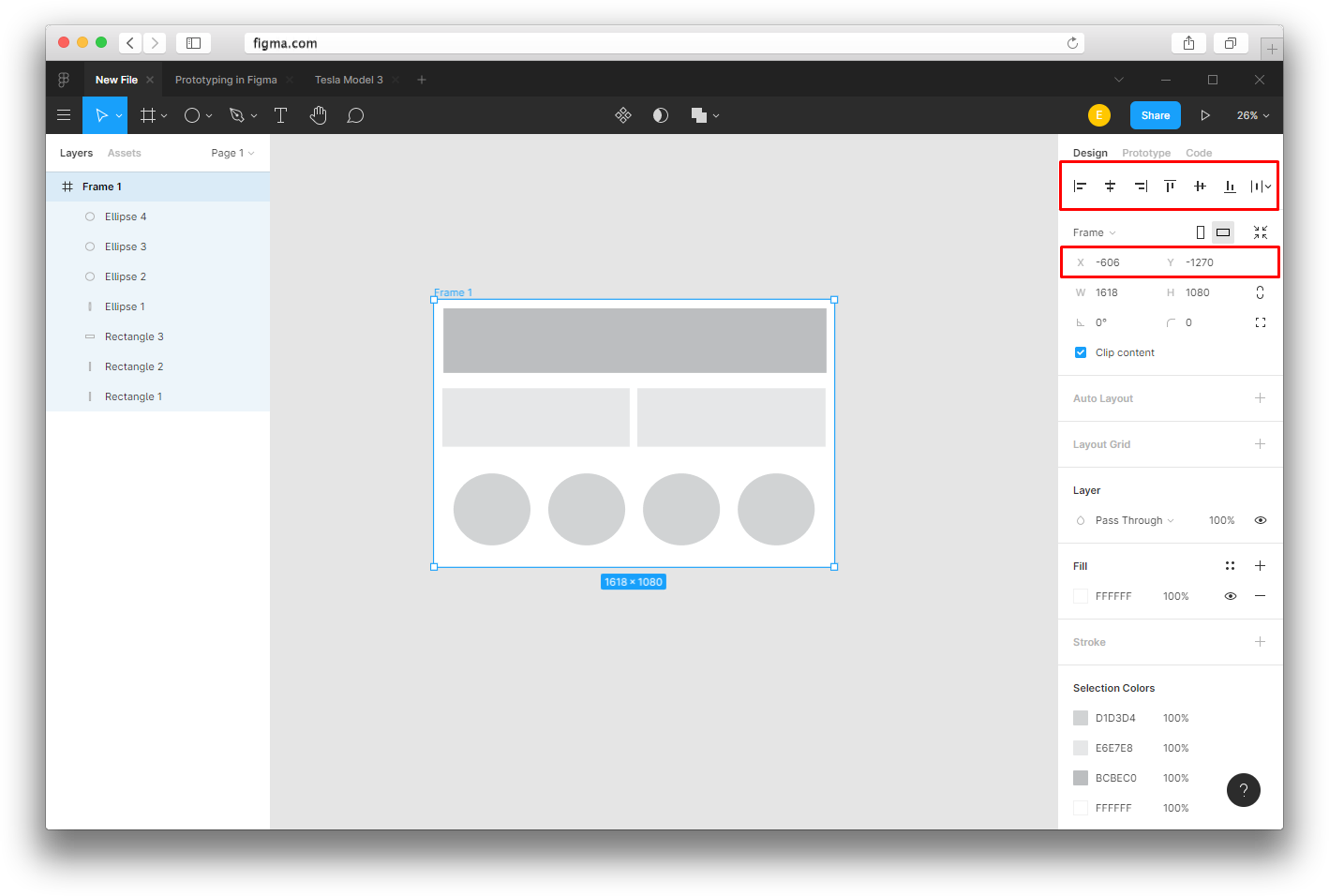Viewport: 1329px width, 896px height.
Task: Click the resize to fit icon
Action: [x=1261, y=232]
